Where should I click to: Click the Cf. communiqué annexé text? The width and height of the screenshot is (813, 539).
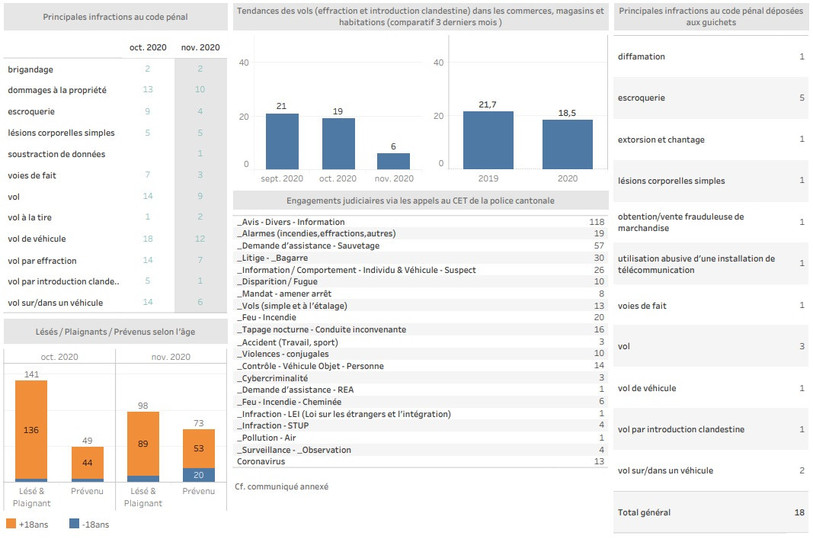(282, 486)
